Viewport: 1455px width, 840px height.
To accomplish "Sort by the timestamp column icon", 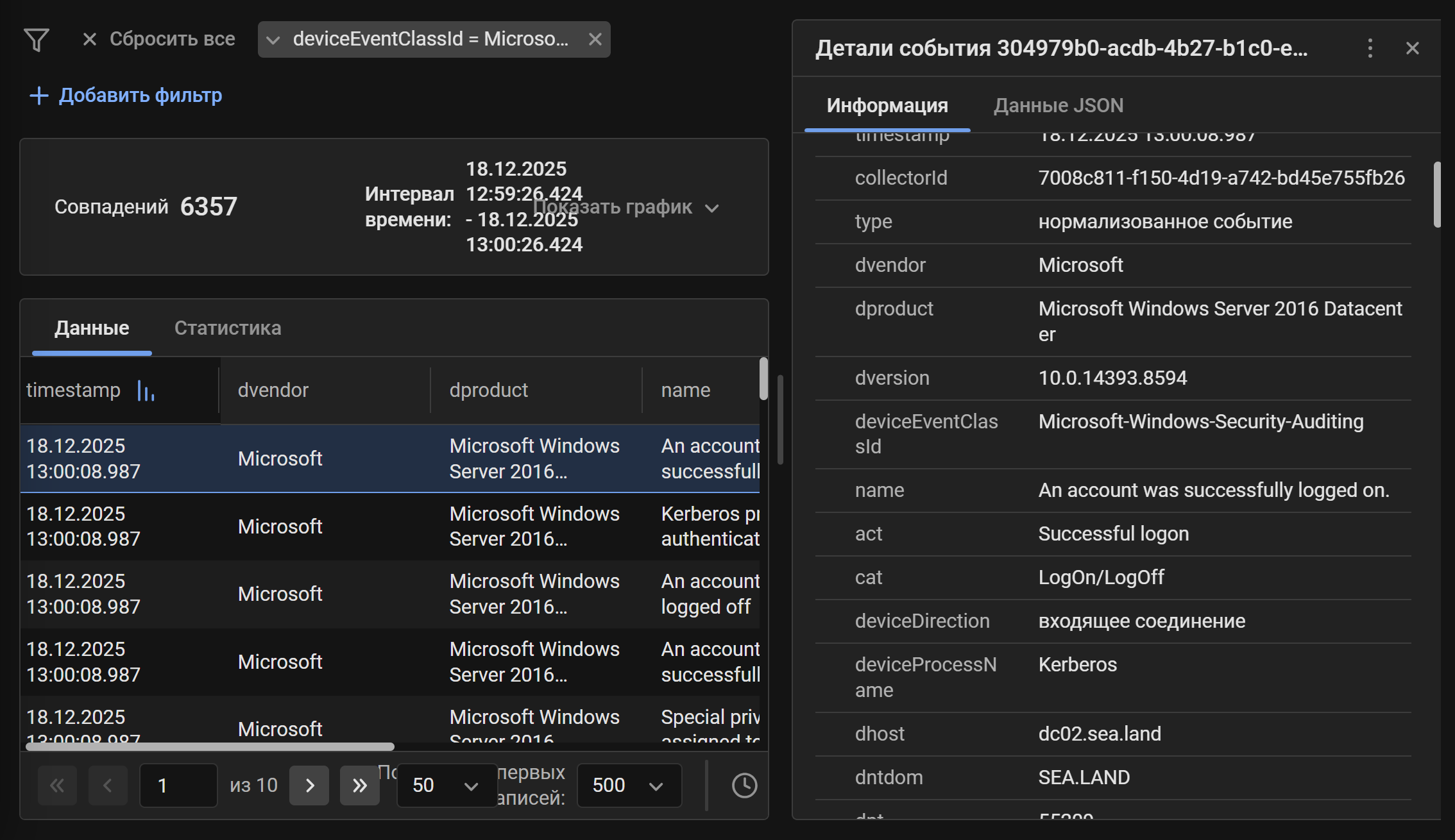I will tap(146, 391).
